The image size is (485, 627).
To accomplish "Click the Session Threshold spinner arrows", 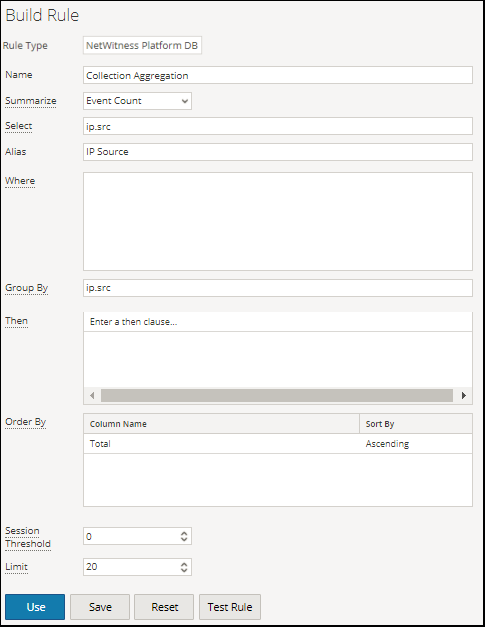I will click(184, 536).
